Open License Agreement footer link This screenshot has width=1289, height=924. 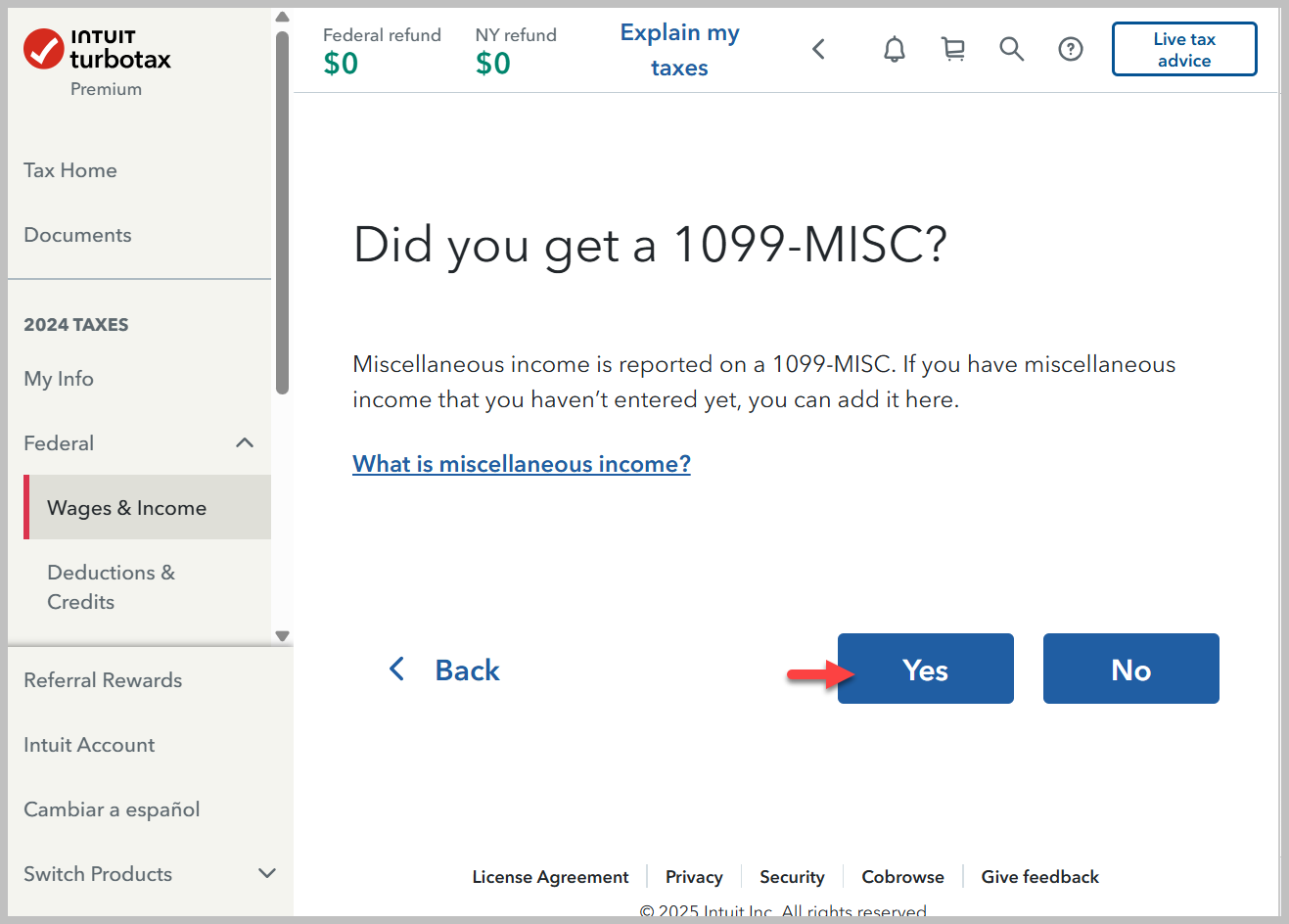click(x=550, y=877)
